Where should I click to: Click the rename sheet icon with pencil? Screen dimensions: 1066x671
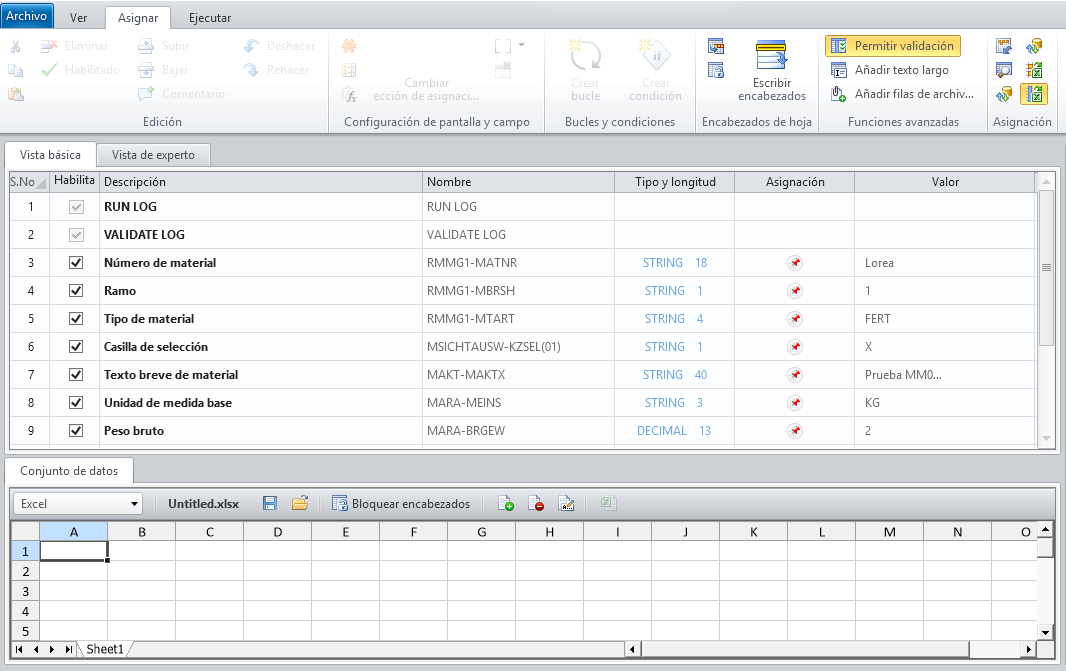click(566, 503)
